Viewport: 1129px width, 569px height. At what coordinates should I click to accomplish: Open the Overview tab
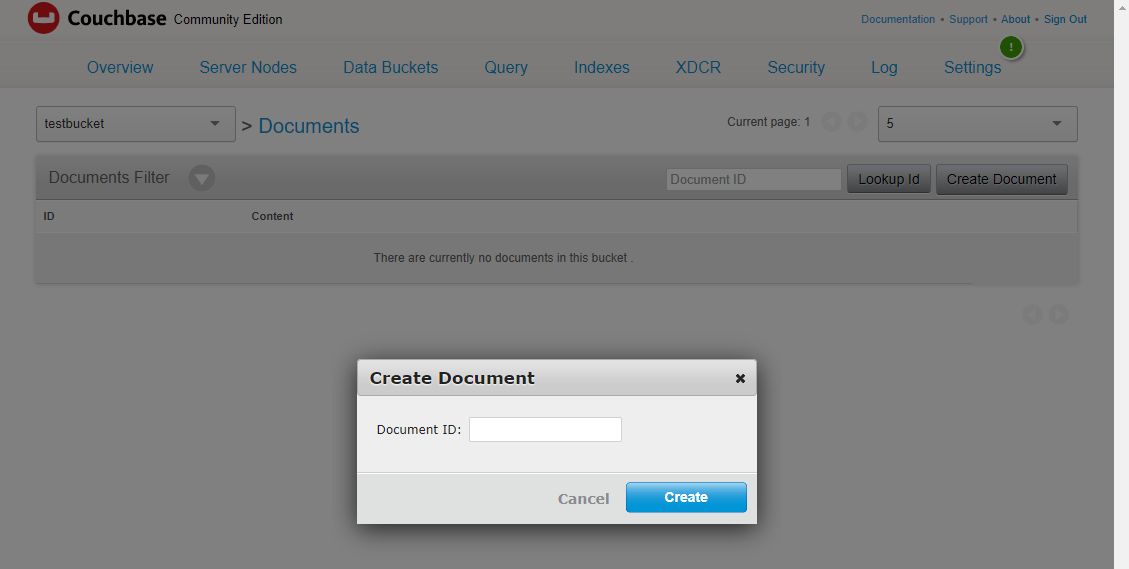click(x=120, y=68)
